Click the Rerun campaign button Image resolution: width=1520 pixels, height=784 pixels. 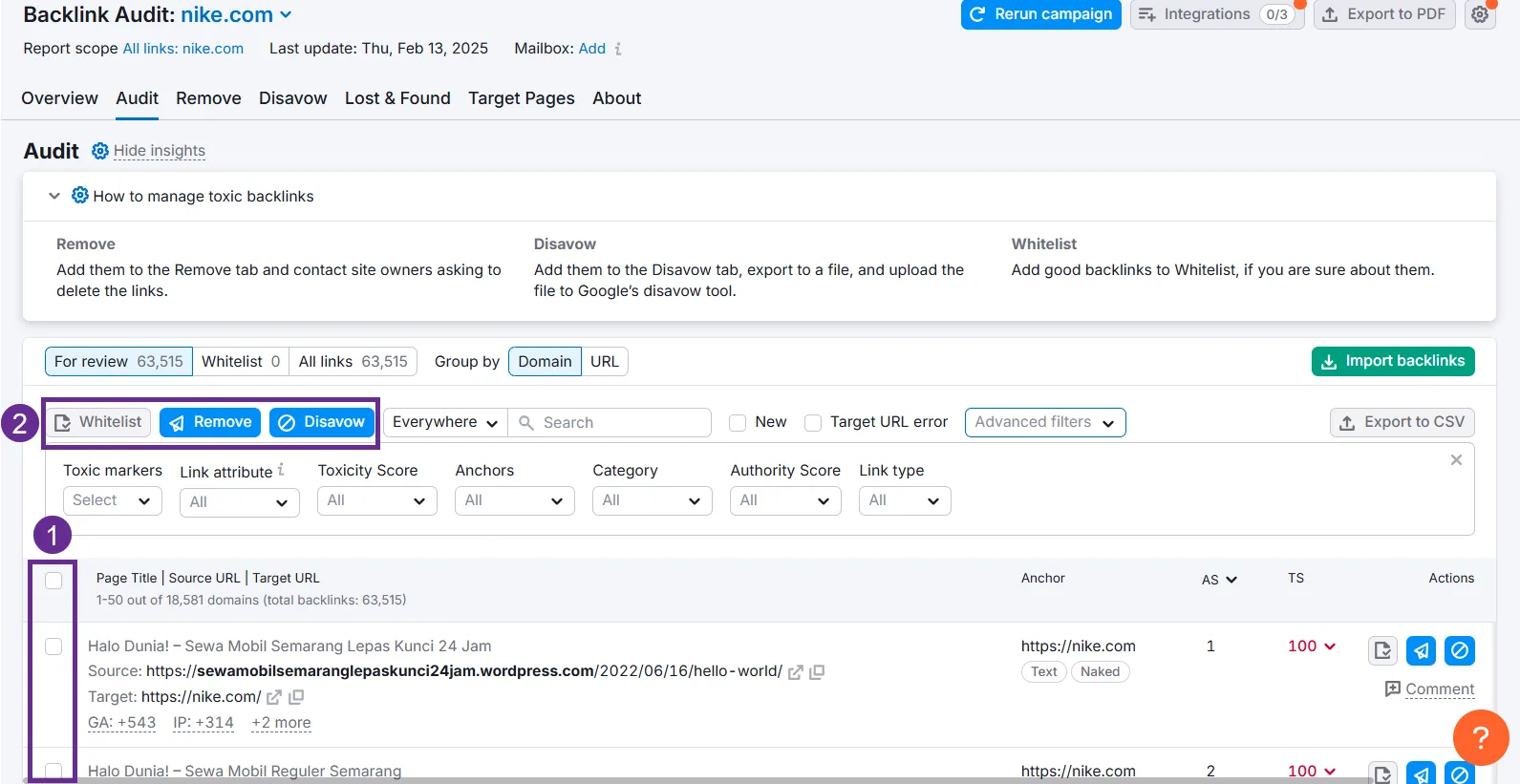click(1041, 14)
